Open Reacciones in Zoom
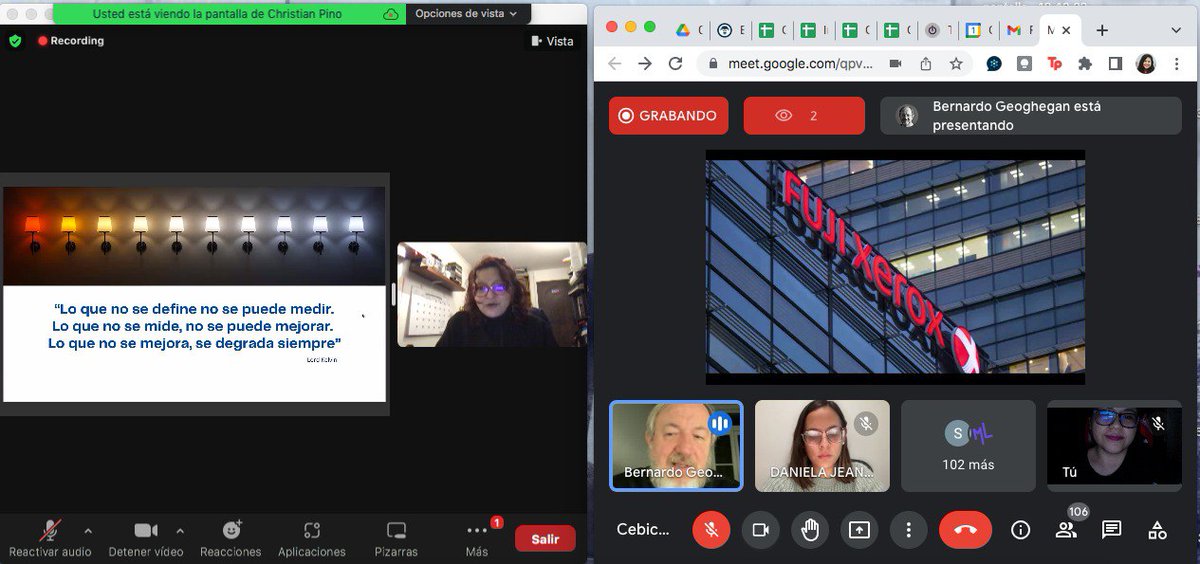 click(231, 539)
